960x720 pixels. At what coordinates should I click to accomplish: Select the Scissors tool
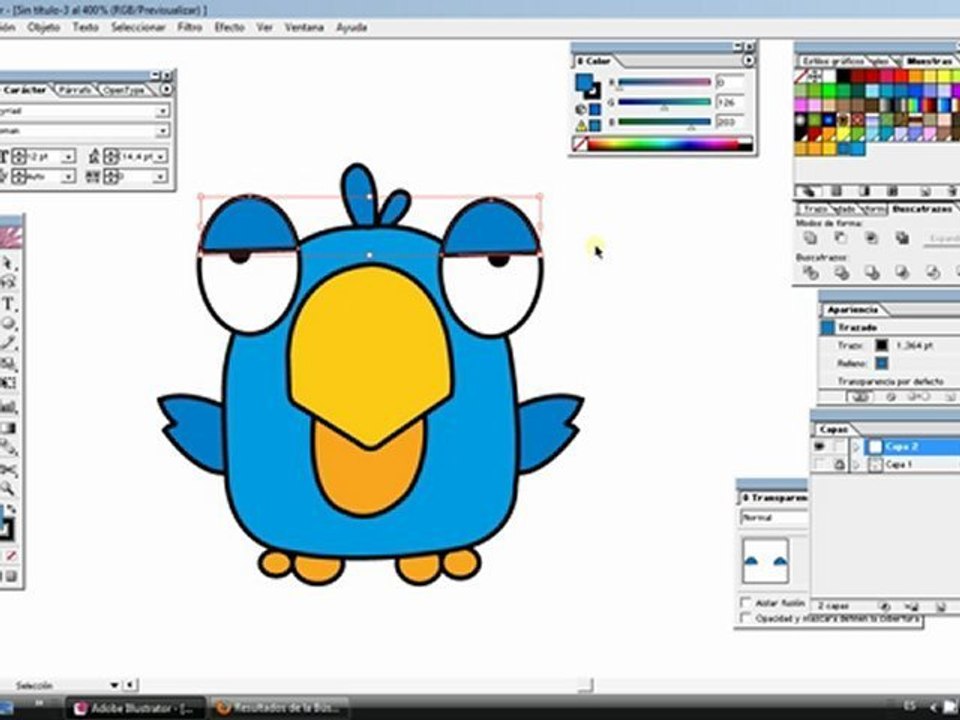[x=8, y=470]
